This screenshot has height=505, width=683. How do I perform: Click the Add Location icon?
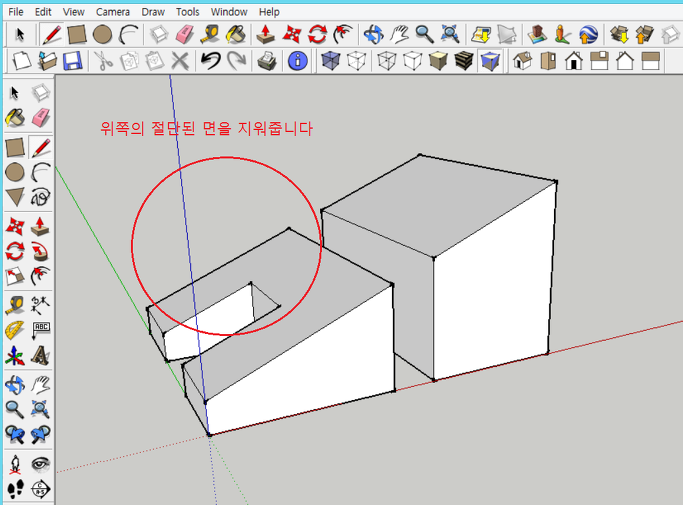click(481, 34)
